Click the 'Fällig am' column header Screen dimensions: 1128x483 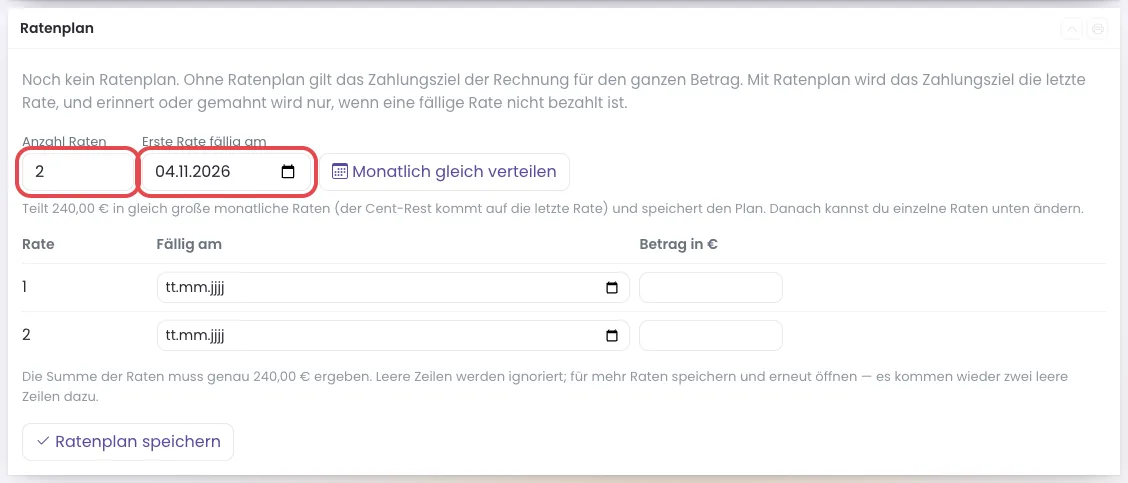click(x=188, y=244)
